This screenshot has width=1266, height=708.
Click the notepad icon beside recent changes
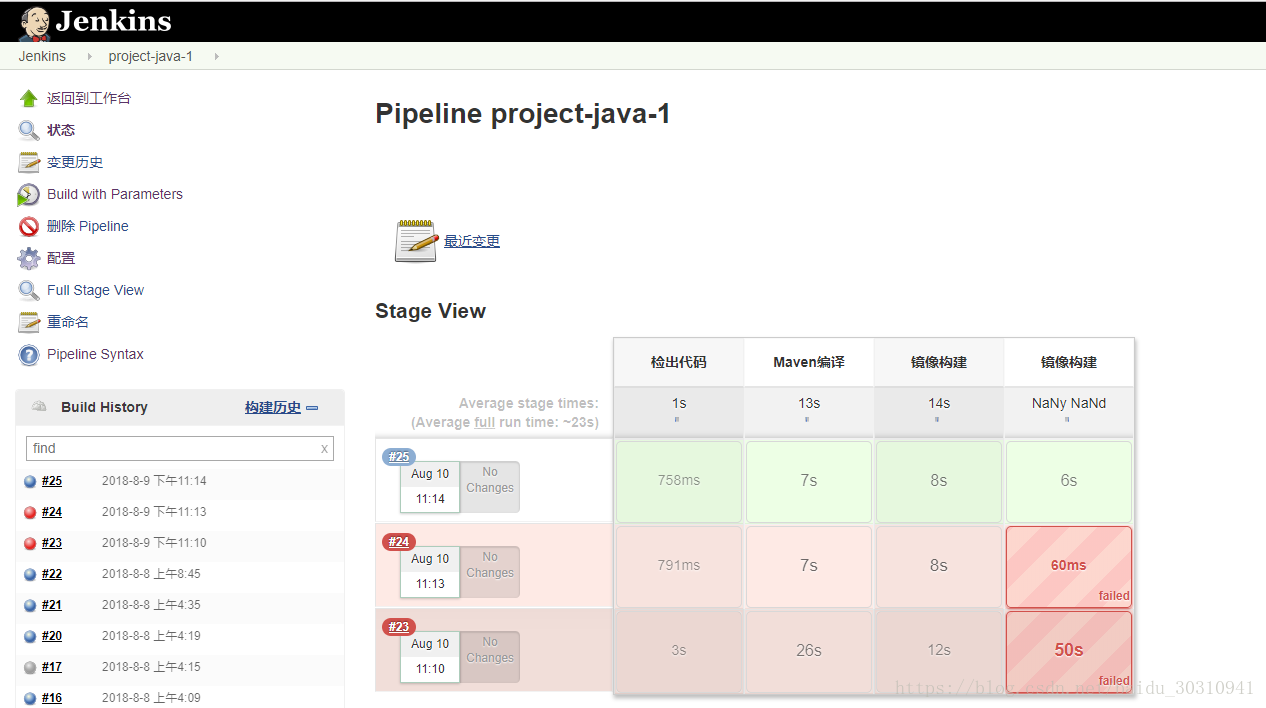(416, 241)
